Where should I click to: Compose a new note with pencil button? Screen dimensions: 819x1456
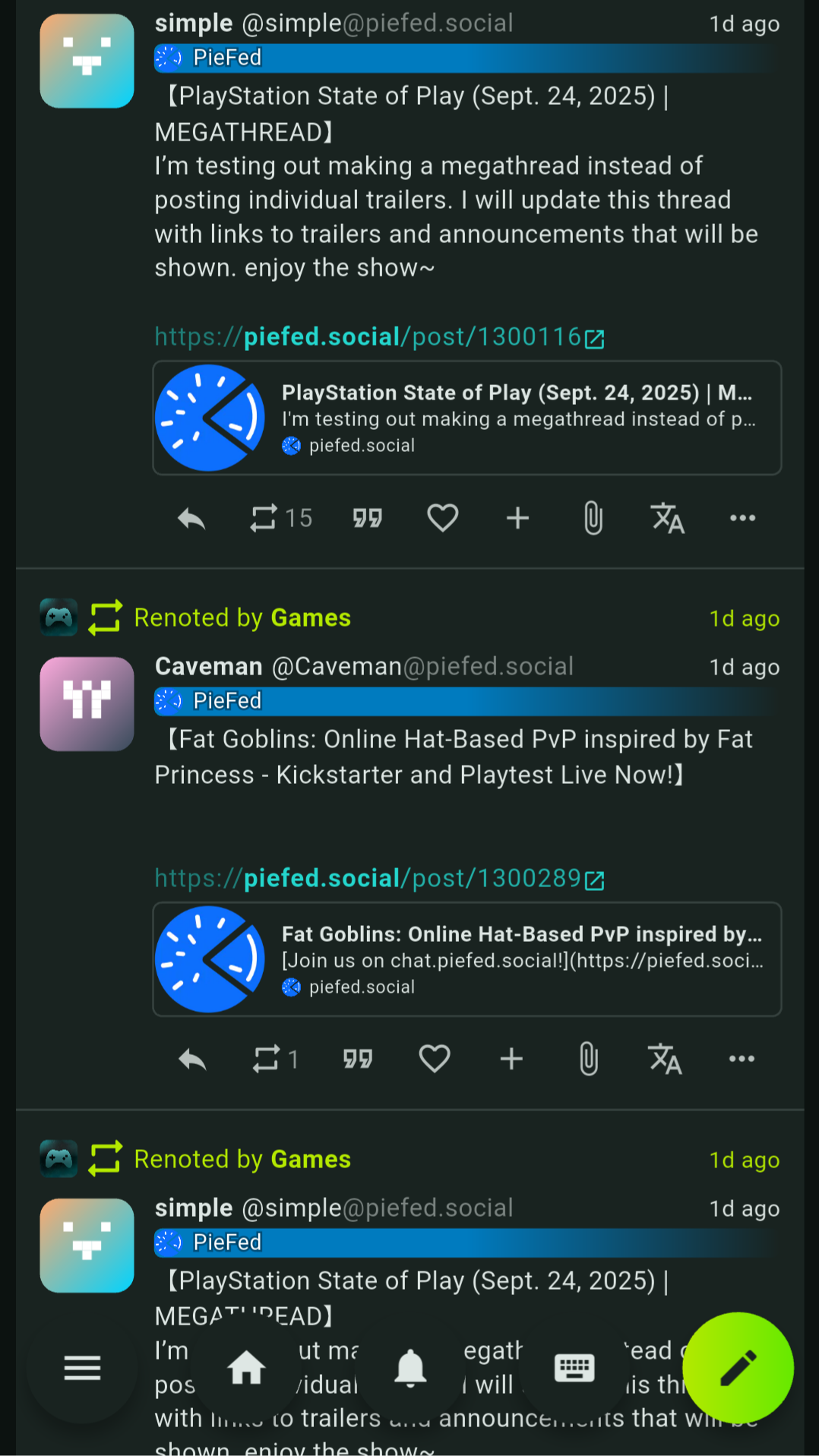pos(738,1368)
